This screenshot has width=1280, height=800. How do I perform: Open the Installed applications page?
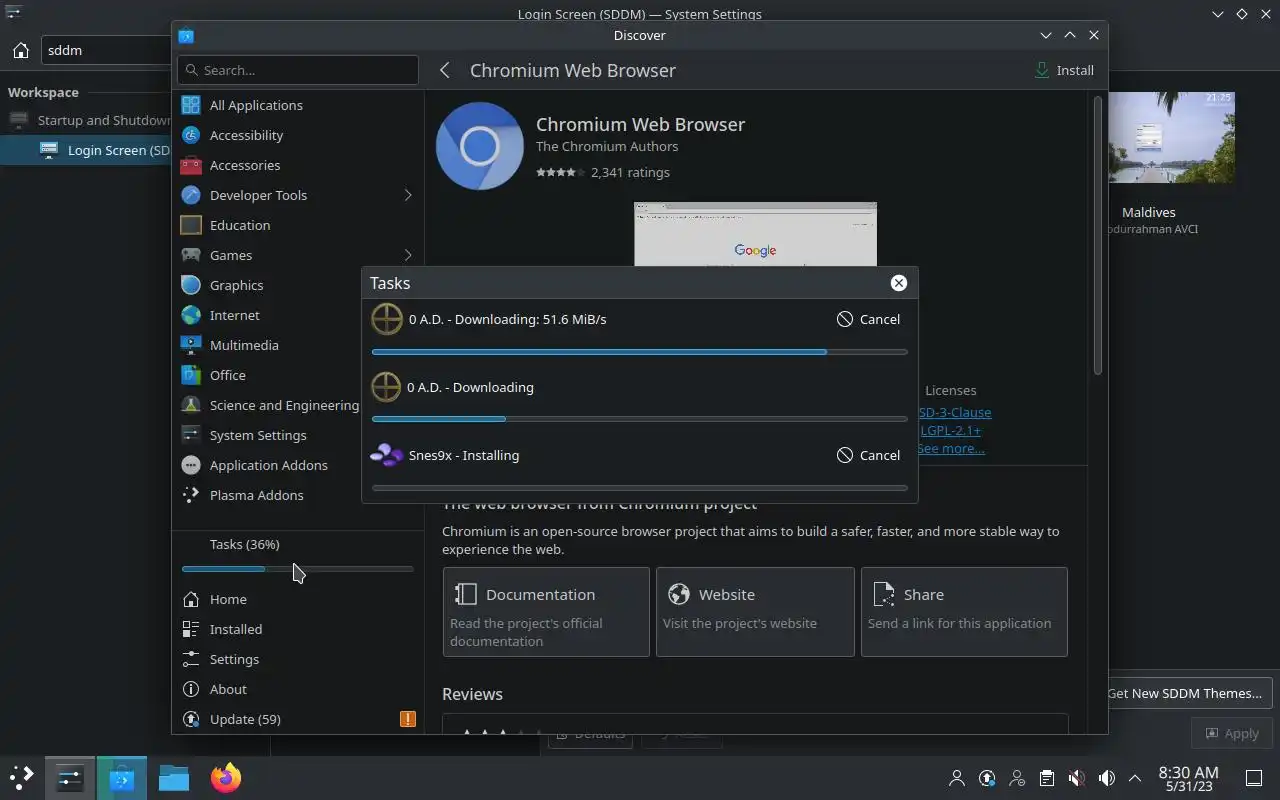click(298, 629)
